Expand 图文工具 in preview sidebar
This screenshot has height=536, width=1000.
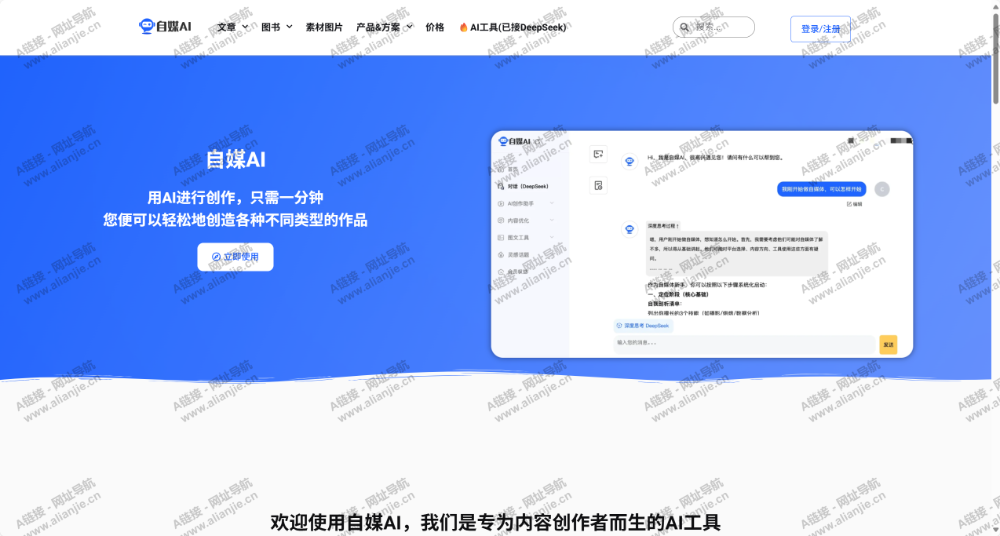click(x=526, y=237)
